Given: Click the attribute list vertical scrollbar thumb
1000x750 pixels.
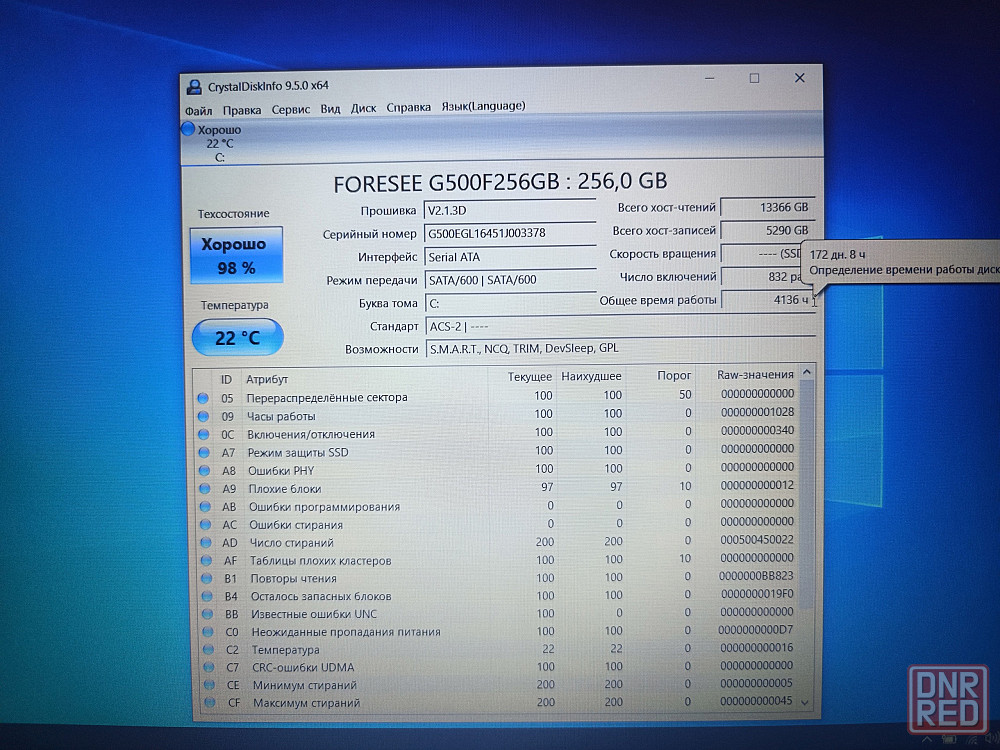Looking at the screenshot, I should [806, 494].
